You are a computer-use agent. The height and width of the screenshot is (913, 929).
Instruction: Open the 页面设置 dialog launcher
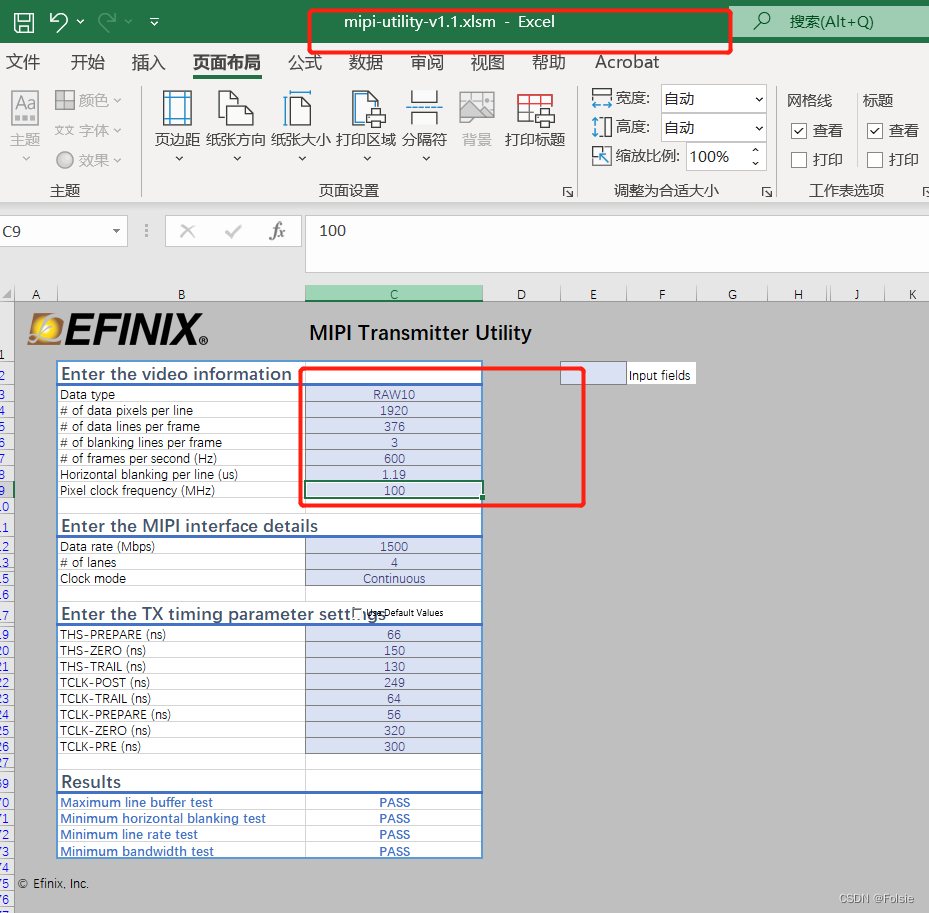click(x=568, y=191)
